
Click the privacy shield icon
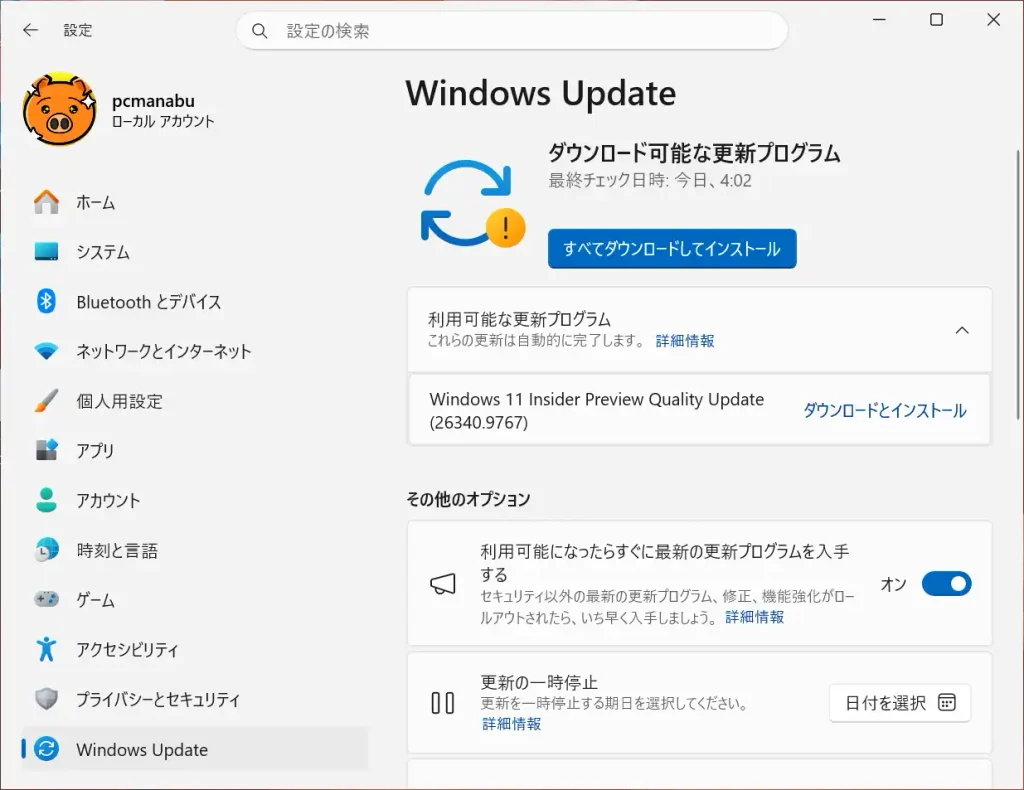tap(46, 699)
